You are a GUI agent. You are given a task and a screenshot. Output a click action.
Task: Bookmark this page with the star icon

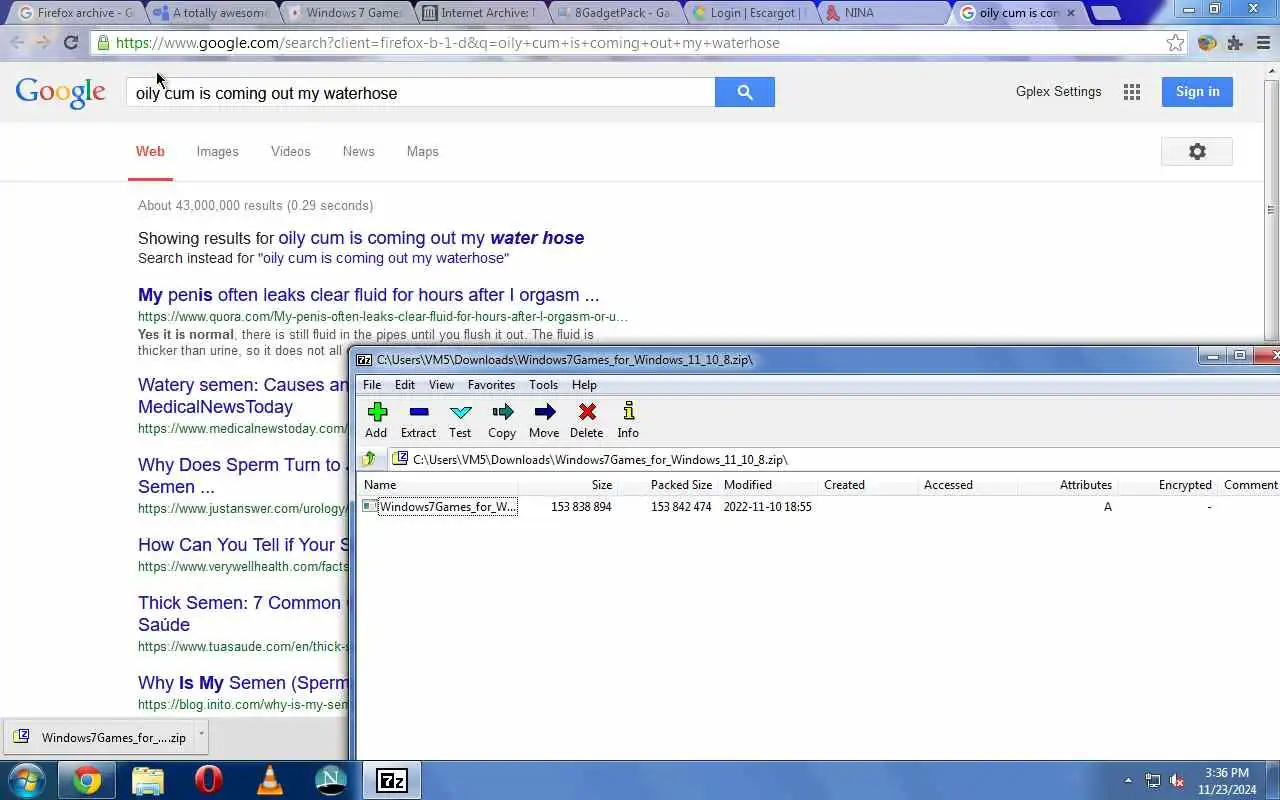[x=1175, y=43]
